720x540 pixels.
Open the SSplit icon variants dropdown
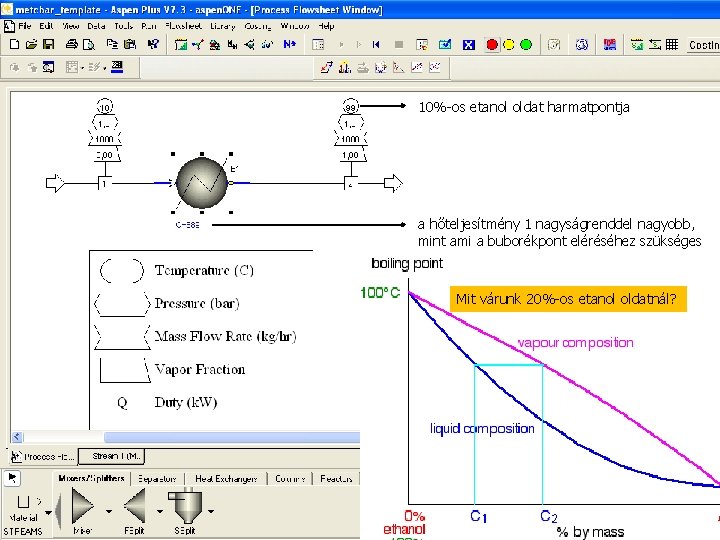pos(211,511)
